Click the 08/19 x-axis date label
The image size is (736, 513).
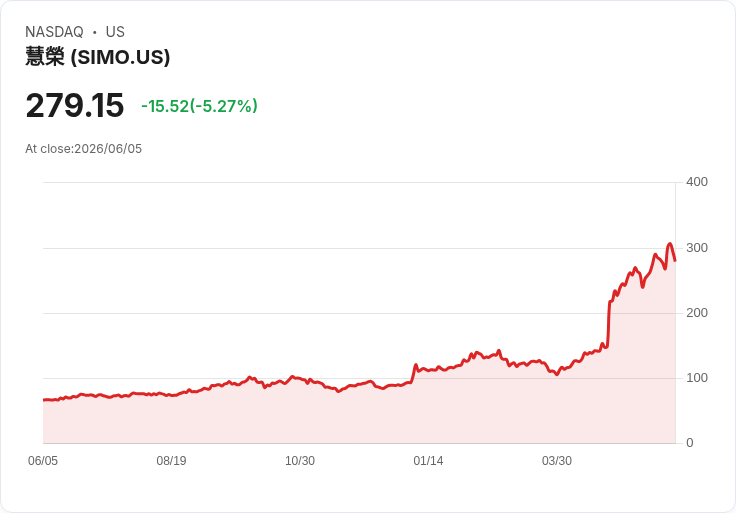[171, 460]
